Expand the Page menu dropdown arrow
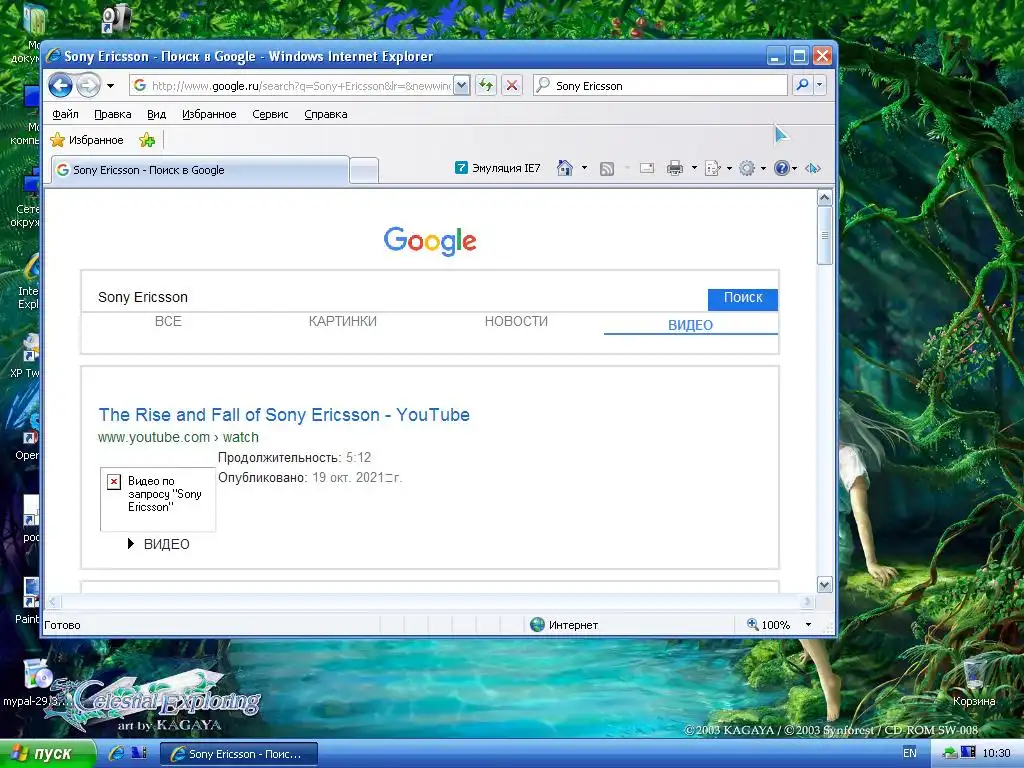This screenshot has width=1024, height=768. tap(729, 168)
